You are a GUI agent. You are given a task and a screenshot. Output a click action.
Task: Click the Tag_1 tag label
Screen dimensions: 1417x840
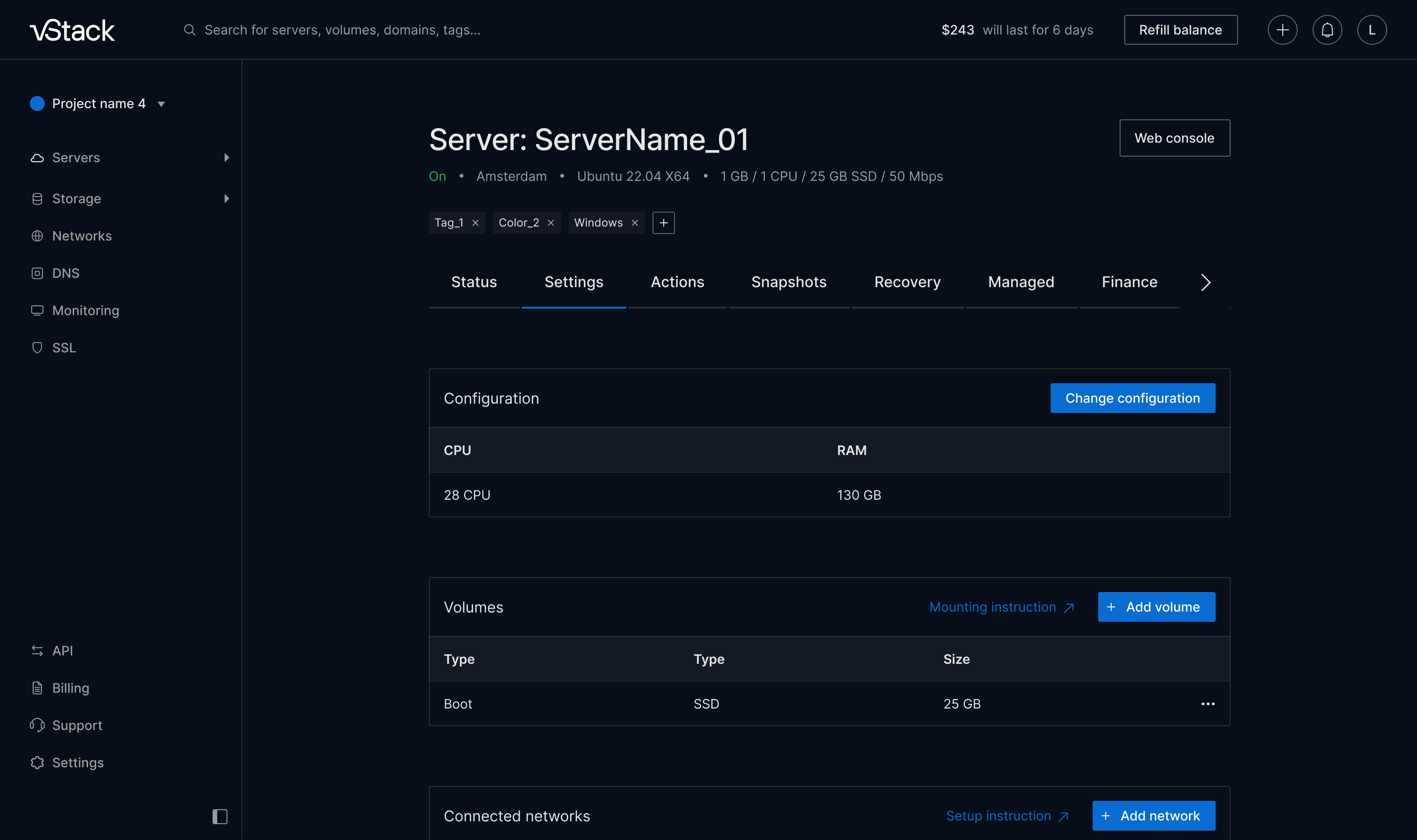(449, 223)
